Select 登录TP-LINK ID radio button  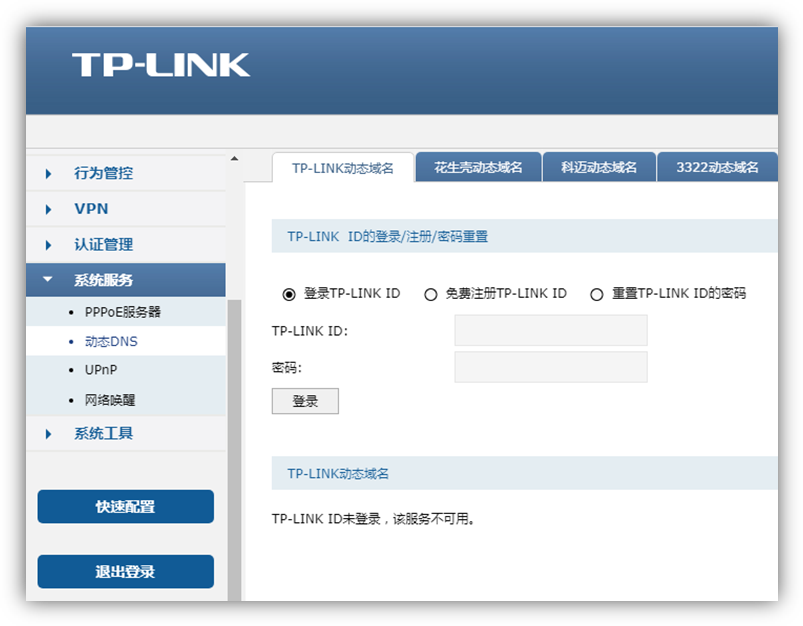click(x=289, y=295)
